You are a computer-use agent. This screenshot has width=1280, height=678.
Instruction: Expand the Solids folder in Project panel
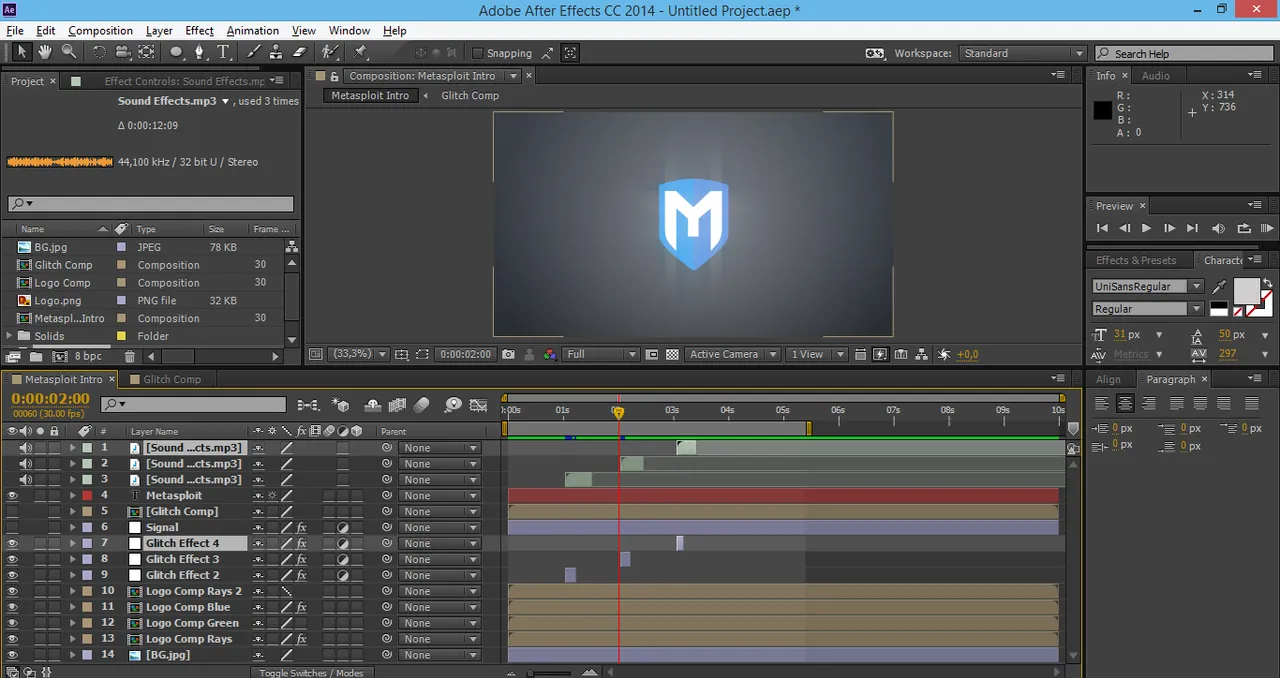(11, 336)
